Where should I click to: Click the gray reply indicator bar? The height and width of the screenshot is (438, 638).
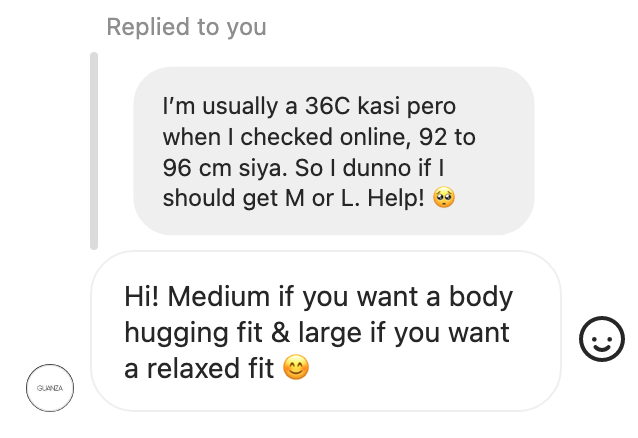(x=94, y=151)
